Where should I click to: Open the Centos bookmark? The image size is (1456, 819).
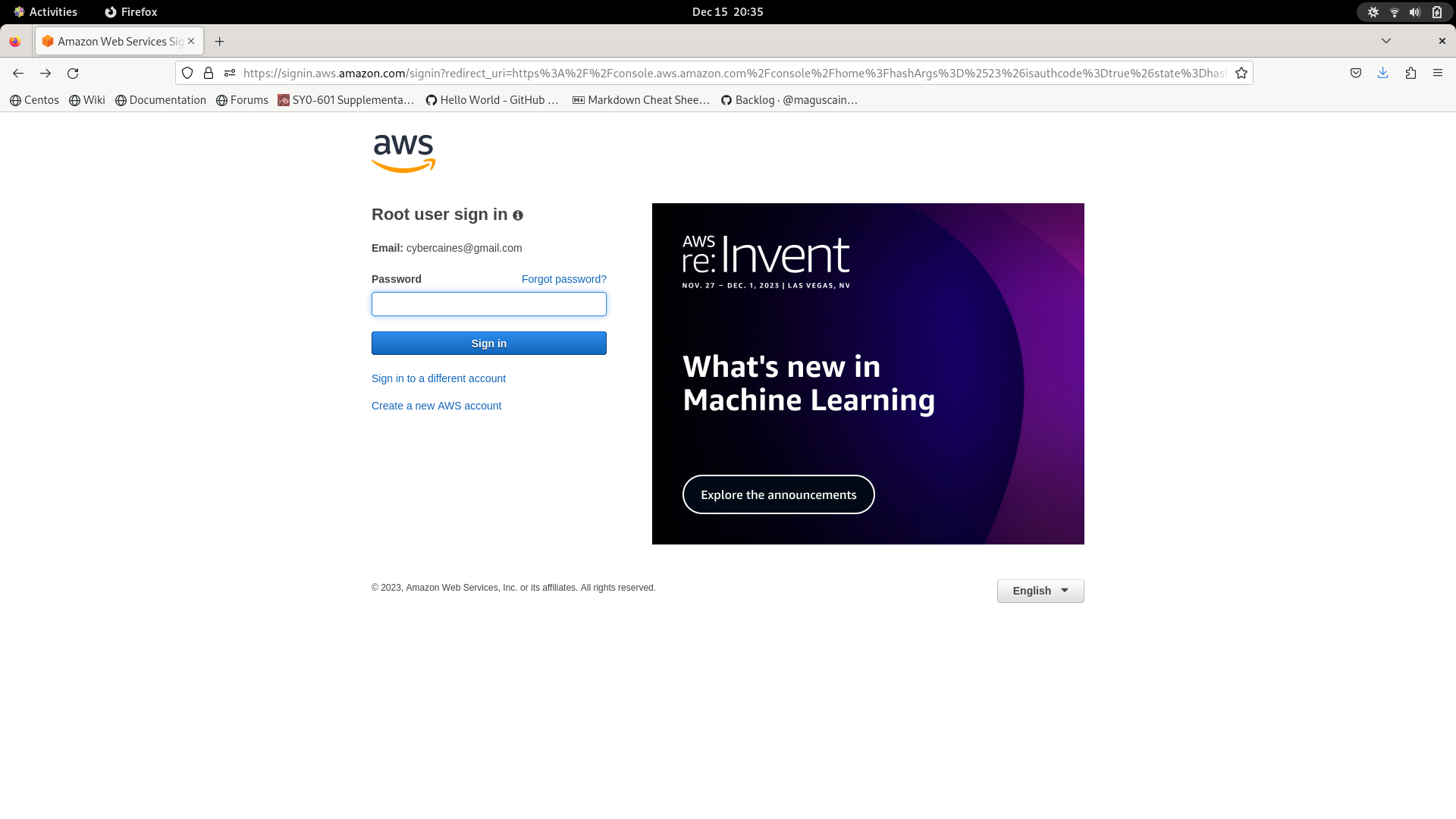coord(34,100)
